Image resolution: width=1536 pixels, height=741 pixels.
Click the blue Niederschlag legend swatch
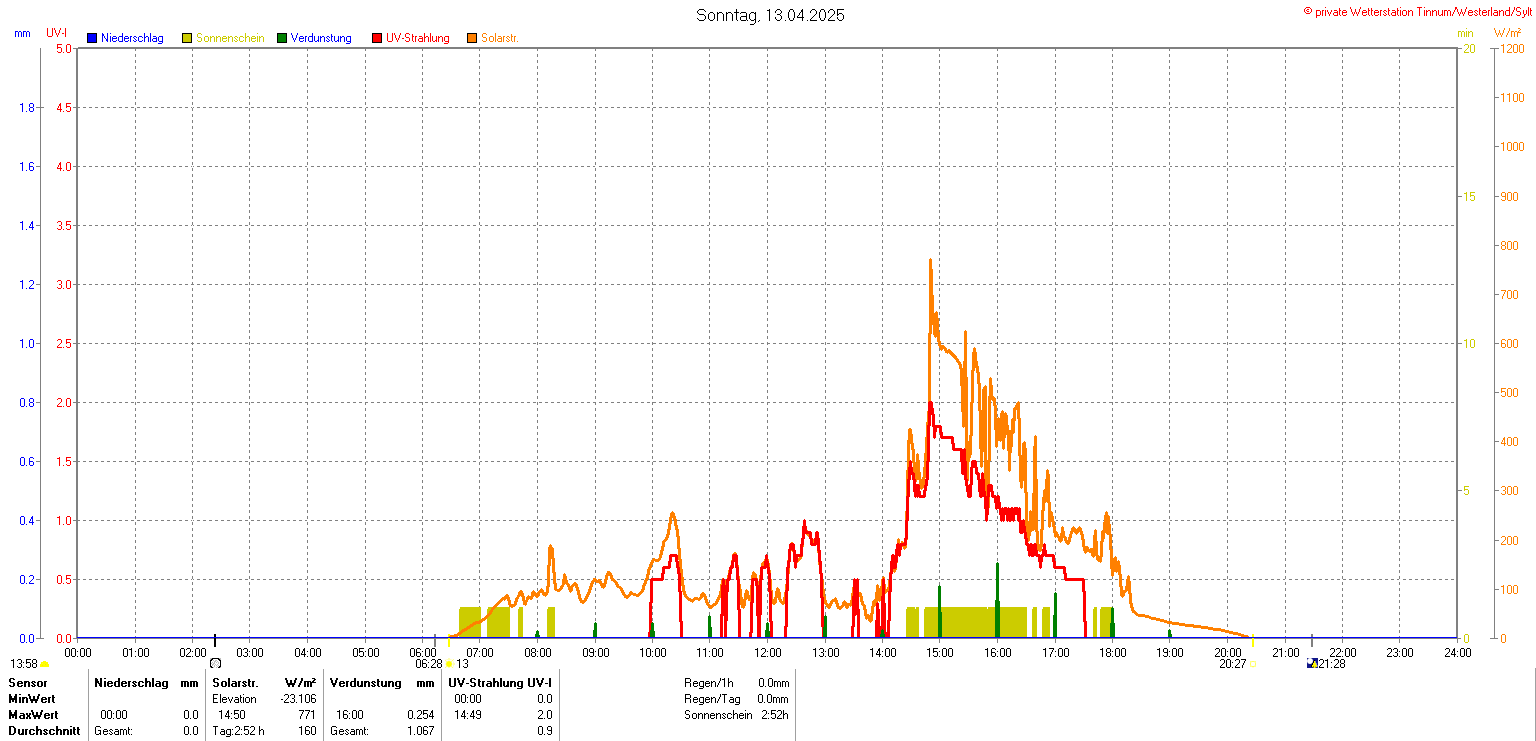point(92,38)
